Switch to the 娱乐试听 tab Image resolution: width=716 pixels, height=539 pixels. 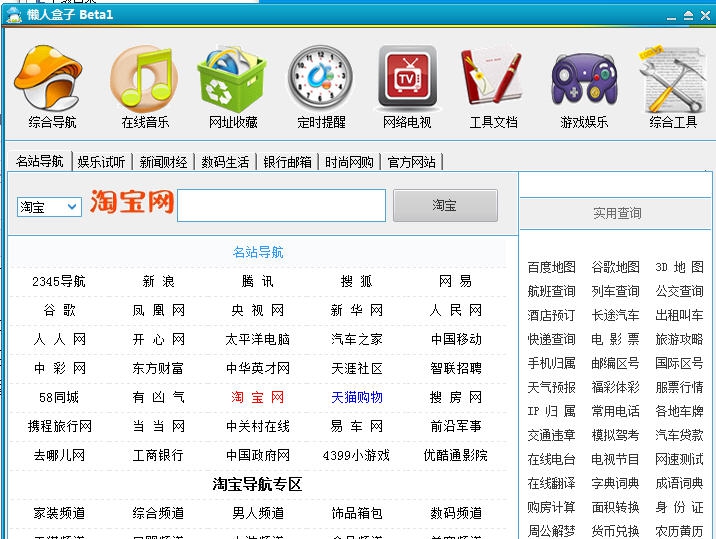(x=101, y=162)
